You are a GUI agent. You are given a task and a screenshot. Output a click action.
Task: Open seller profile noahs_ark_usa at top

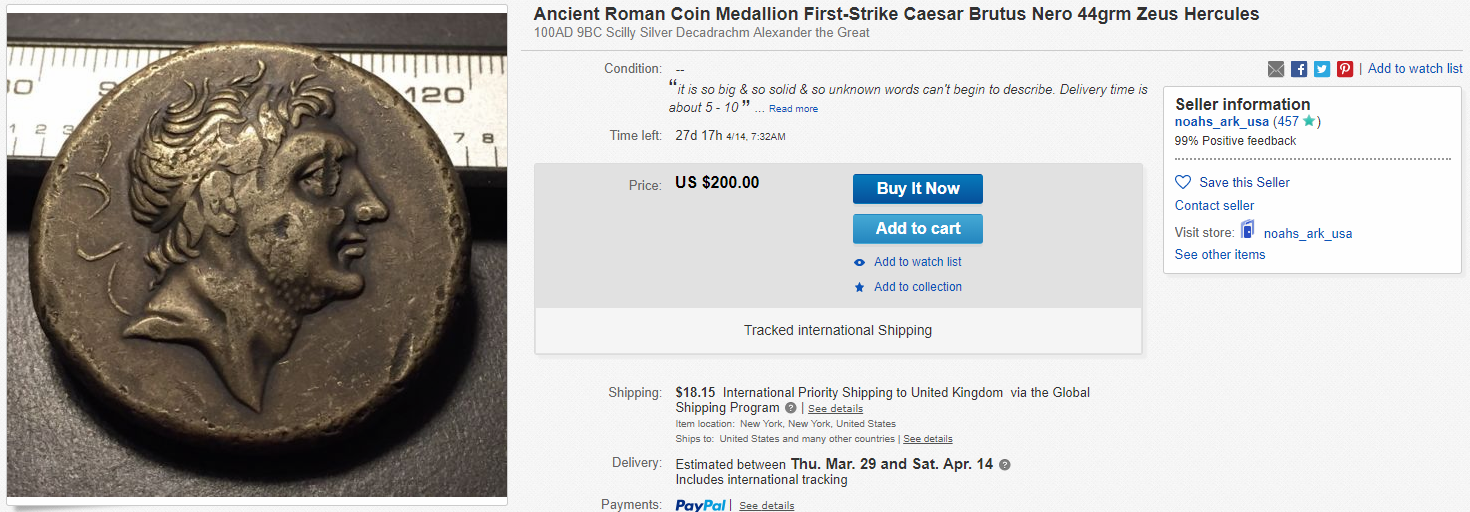(1221, 122)
